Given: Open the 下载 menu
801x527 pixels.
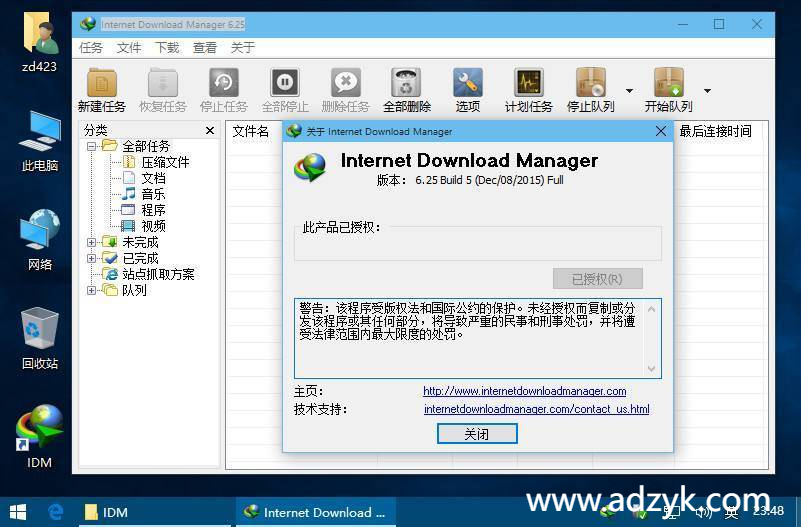Looking at the screenshot, I should click(x=167, y=47).
